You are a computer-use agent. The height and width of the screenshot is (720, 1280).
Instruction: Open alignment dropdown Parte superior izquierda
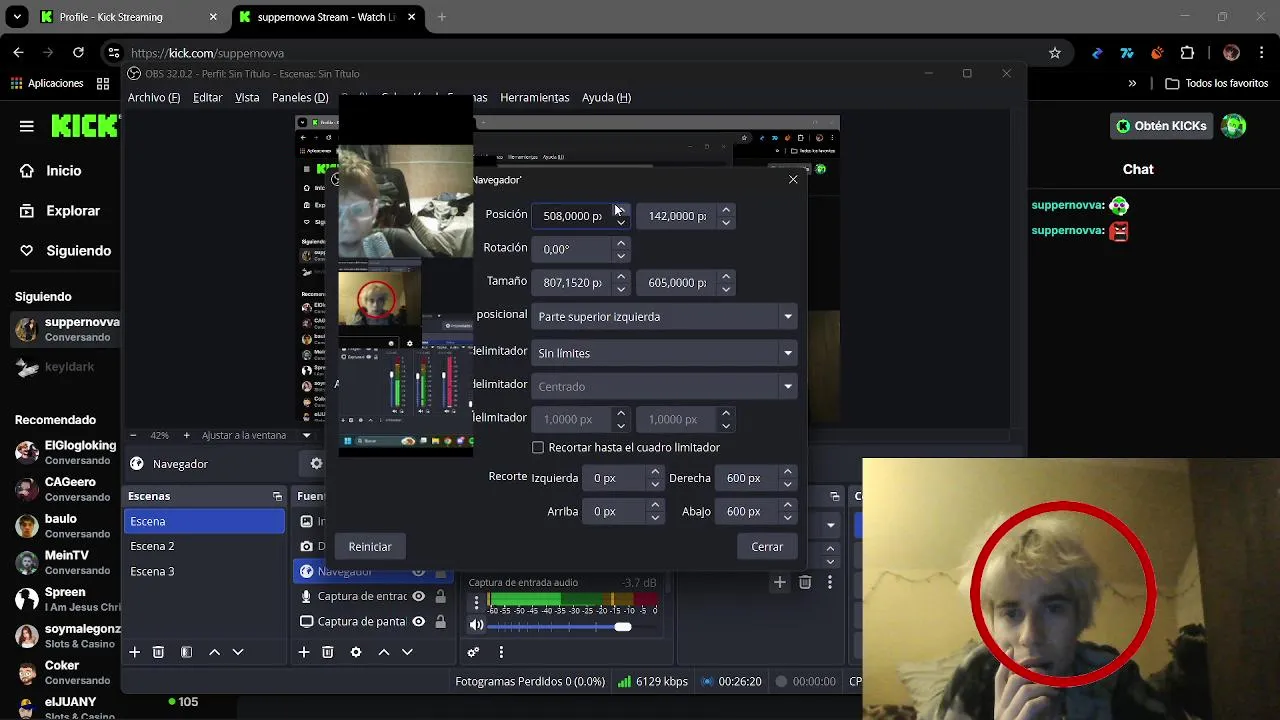664,317
